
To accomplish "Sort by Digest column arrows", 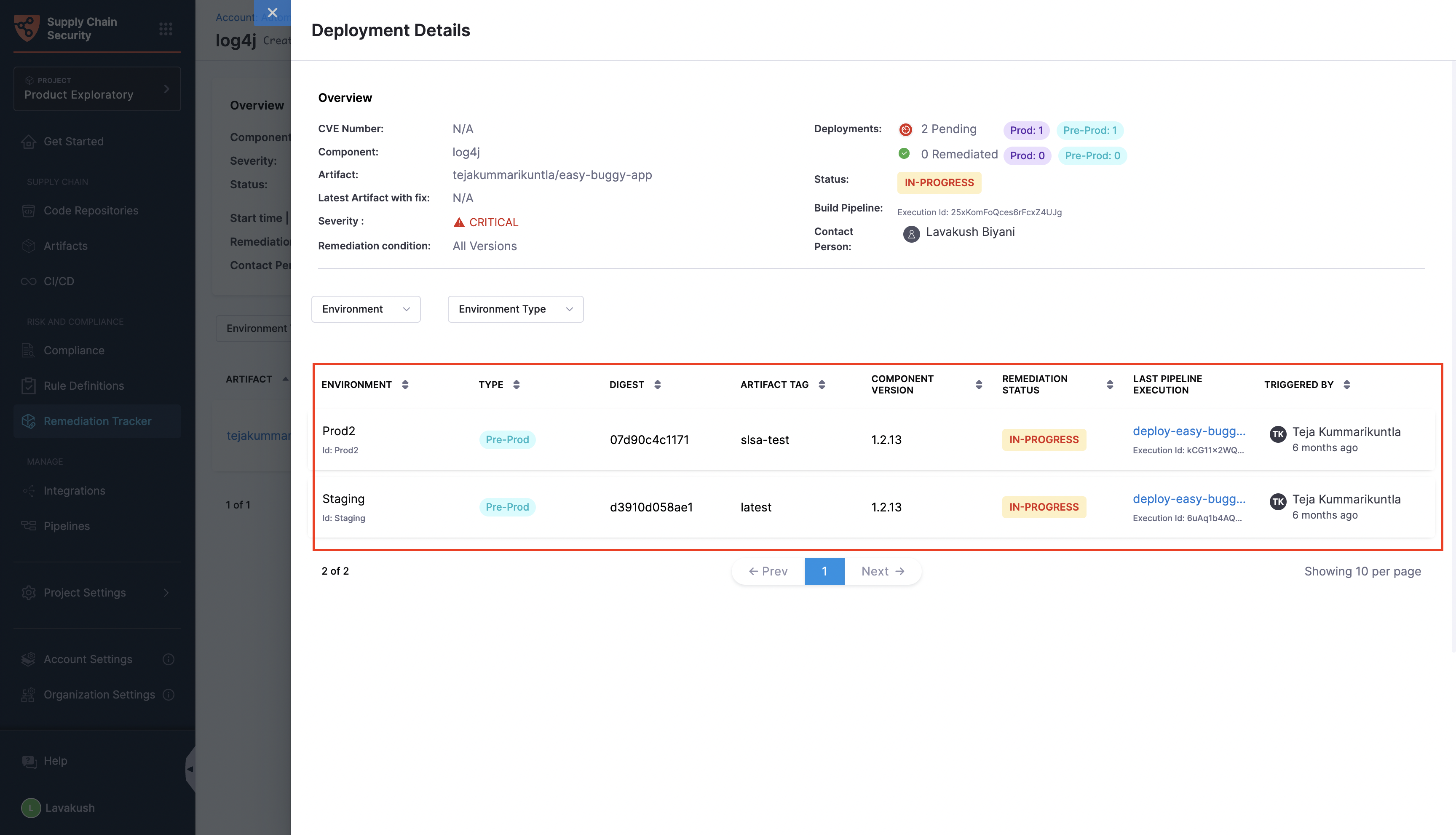I will (x=657, y=385).
